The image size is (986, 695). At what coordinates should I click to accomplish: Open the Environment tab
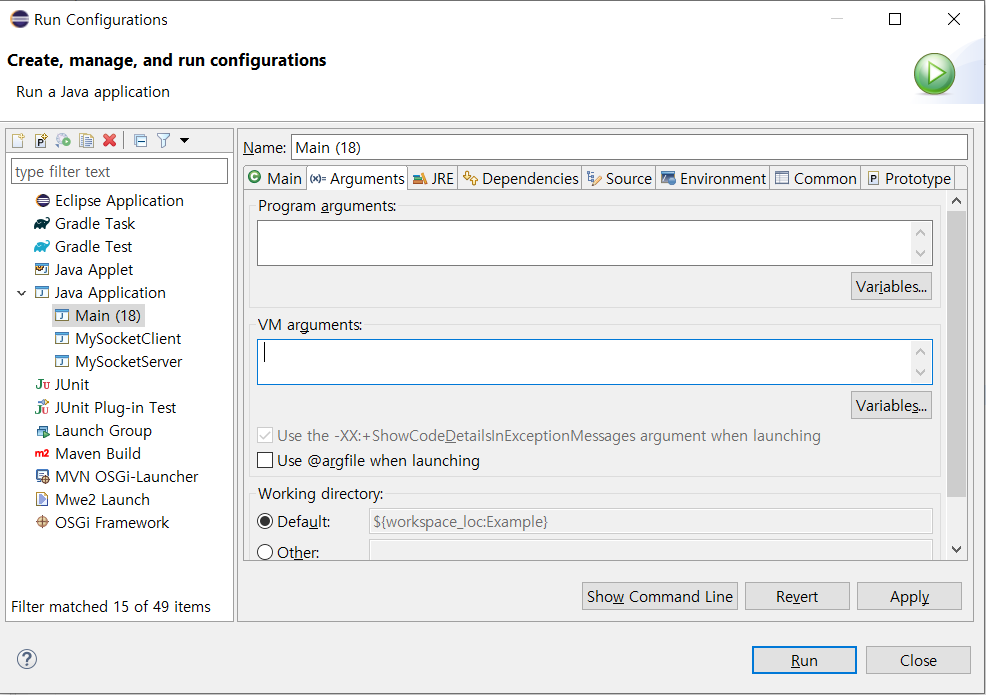713,178
